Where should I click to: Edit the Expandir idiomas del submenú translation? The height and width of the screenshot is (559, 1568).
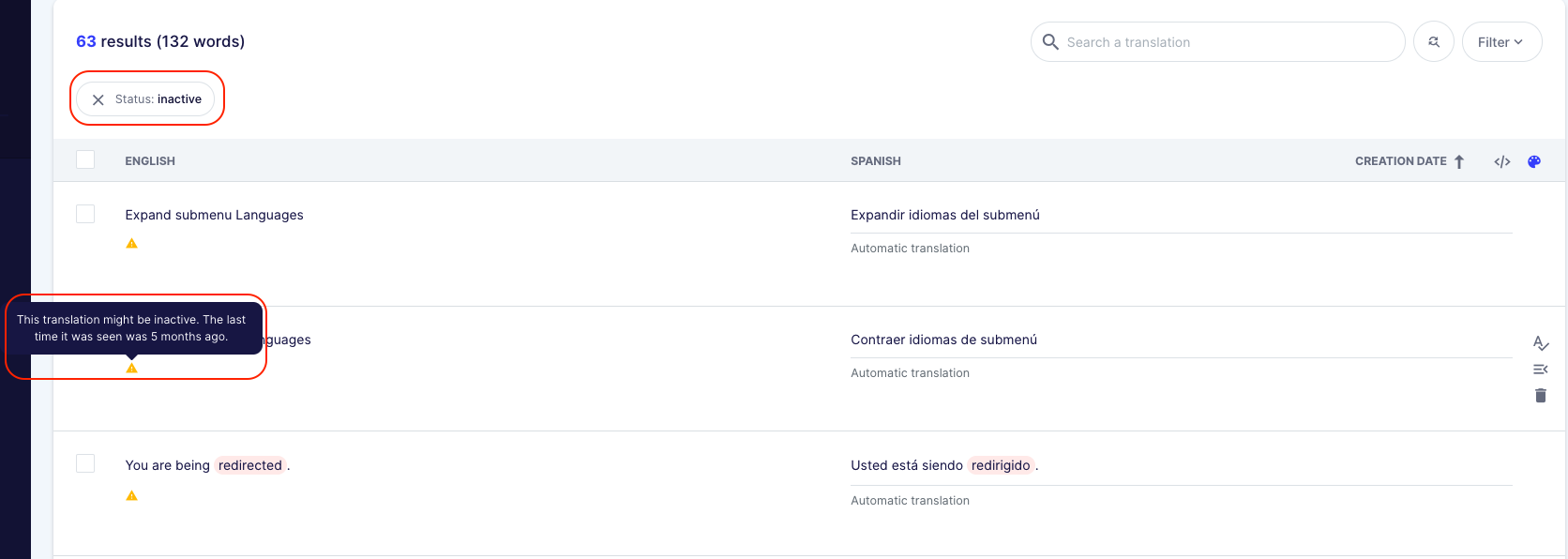(944, 215)
